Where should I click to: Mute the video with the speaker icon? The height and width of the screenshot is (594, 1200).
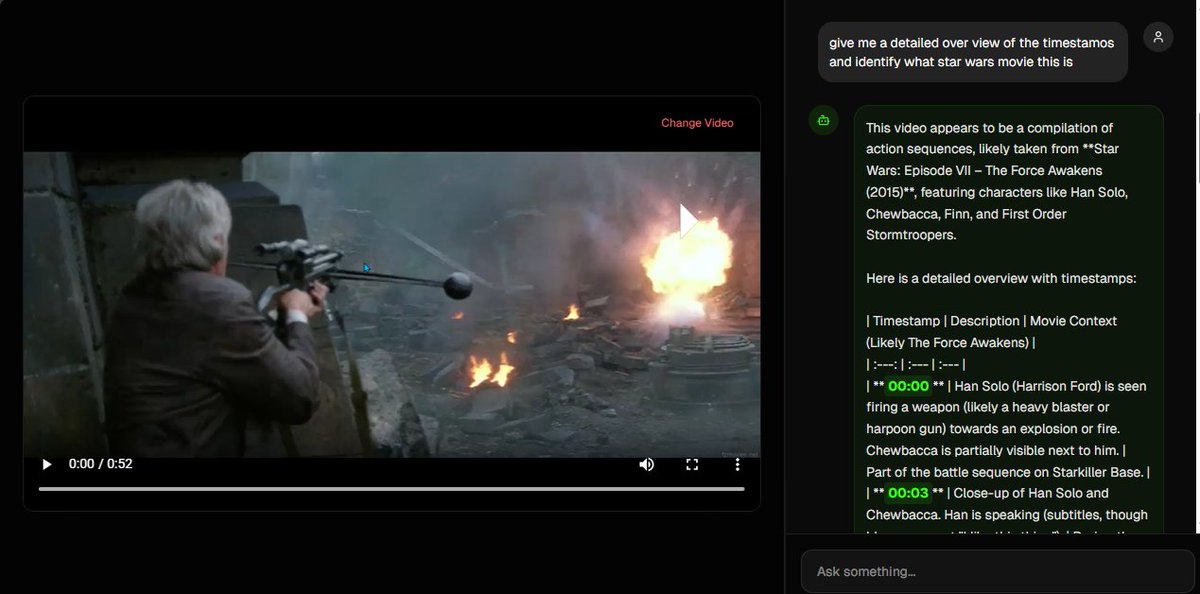(x=647, y=464)
